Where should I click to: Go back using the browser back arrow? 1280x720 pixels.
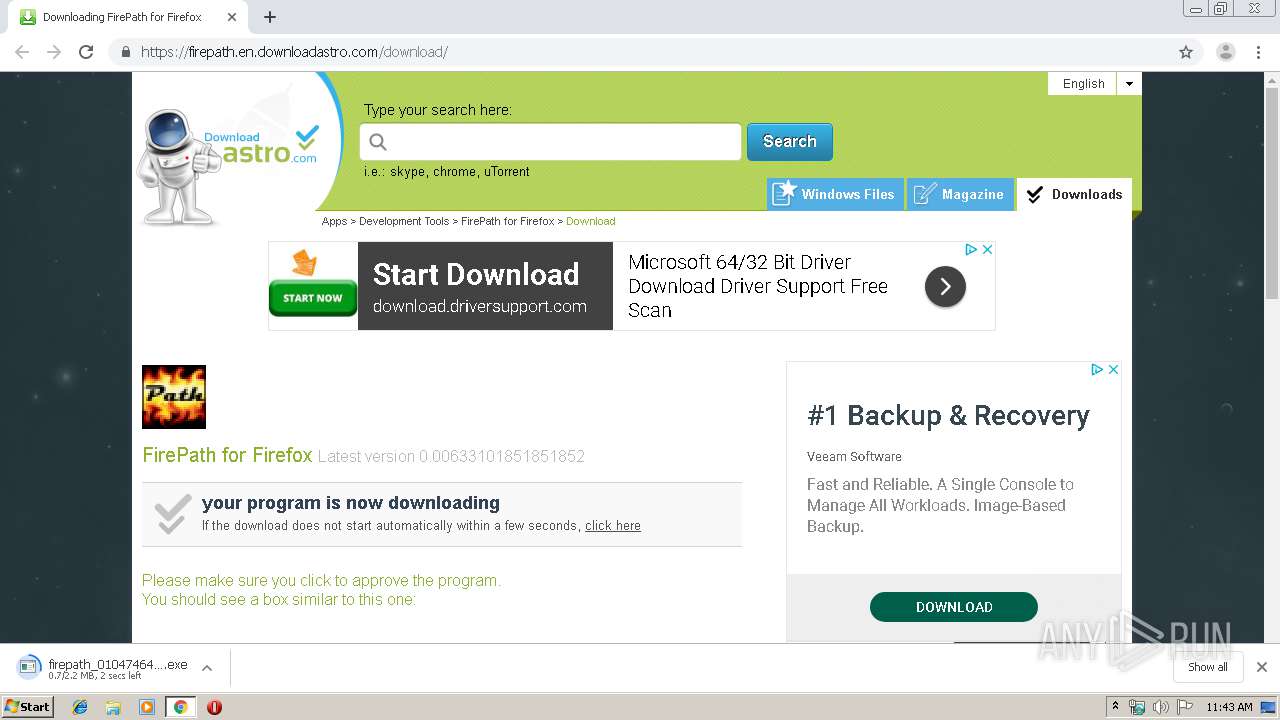coord(22,52)
